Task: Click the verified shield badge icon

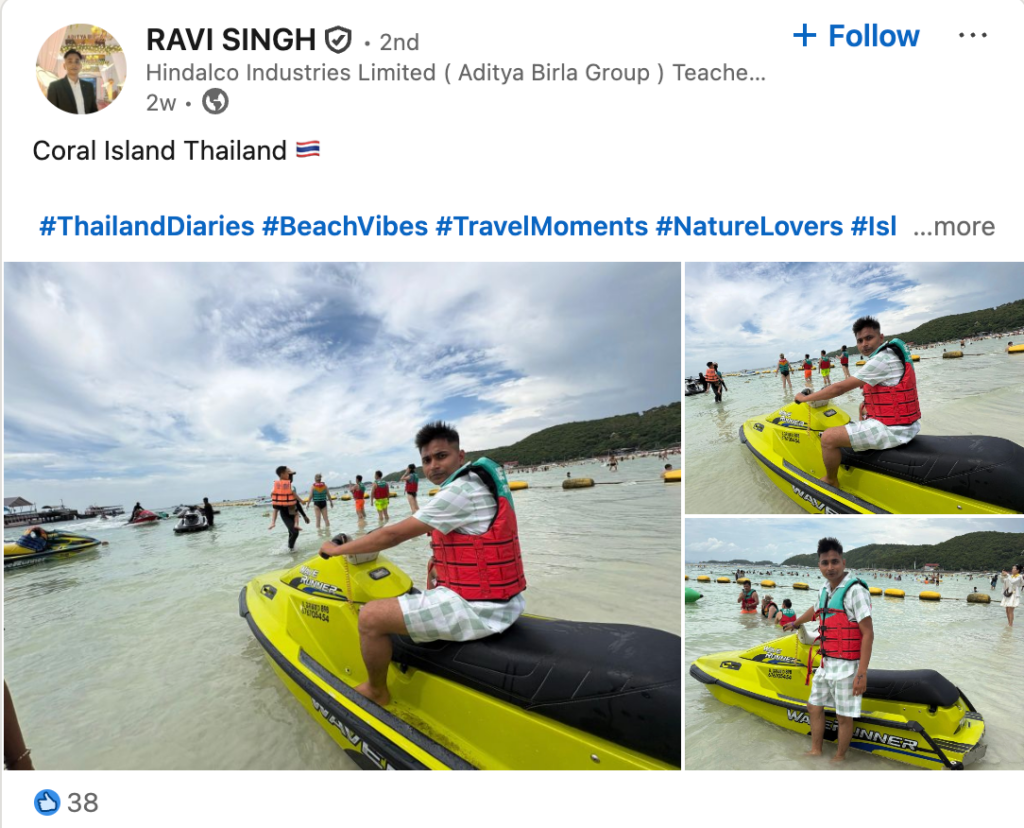Action: 338,40
